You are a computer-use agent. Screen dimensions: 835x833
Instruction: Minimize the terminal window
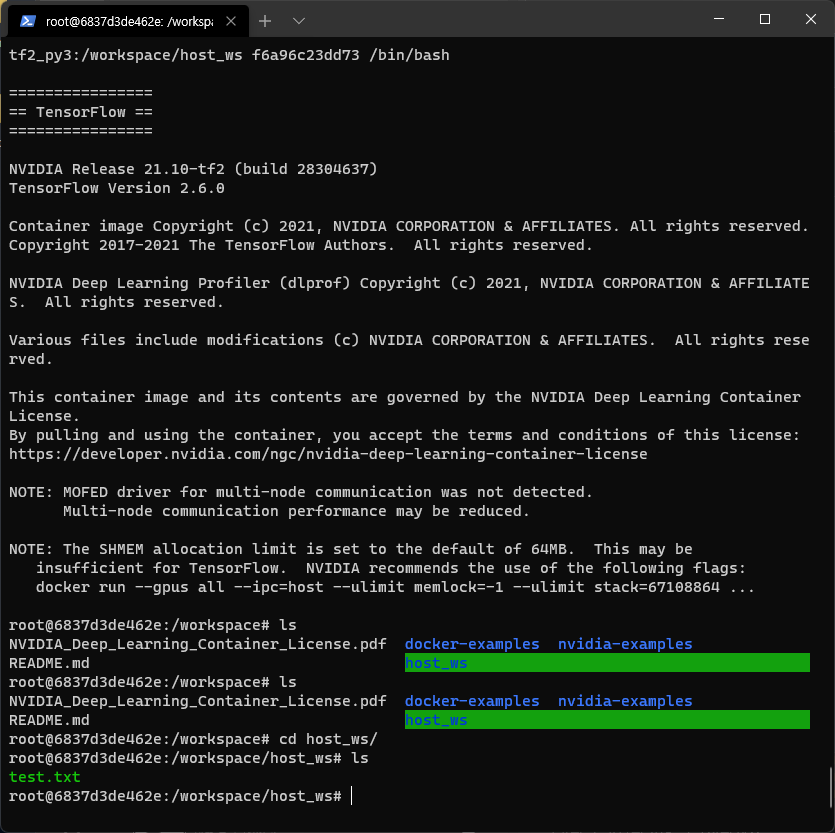coord(718,19)
